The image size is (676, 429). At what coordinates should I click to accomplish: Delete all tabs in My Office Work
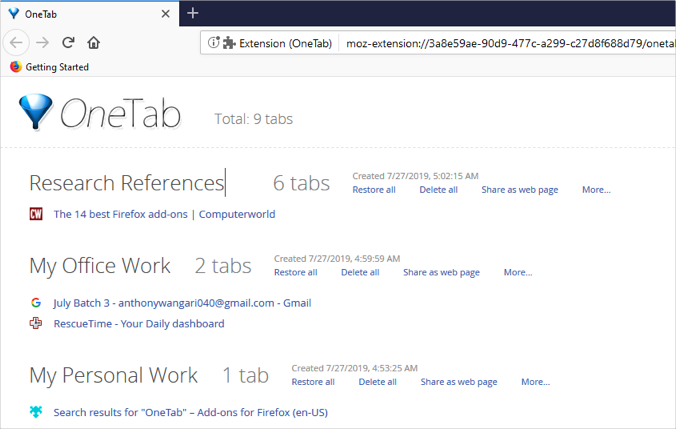[x=360, y=272]
